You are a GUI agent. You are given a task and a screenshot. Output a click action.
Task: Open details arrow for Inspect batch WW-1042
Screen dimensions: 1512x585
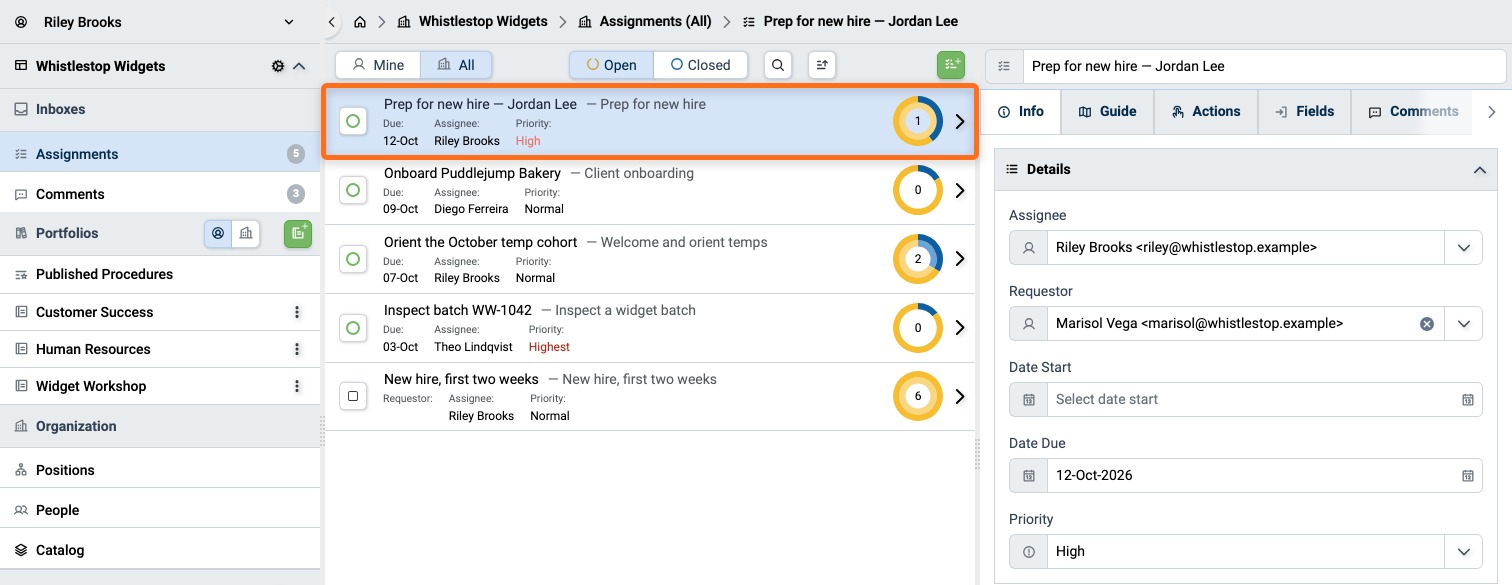[960, 328]
